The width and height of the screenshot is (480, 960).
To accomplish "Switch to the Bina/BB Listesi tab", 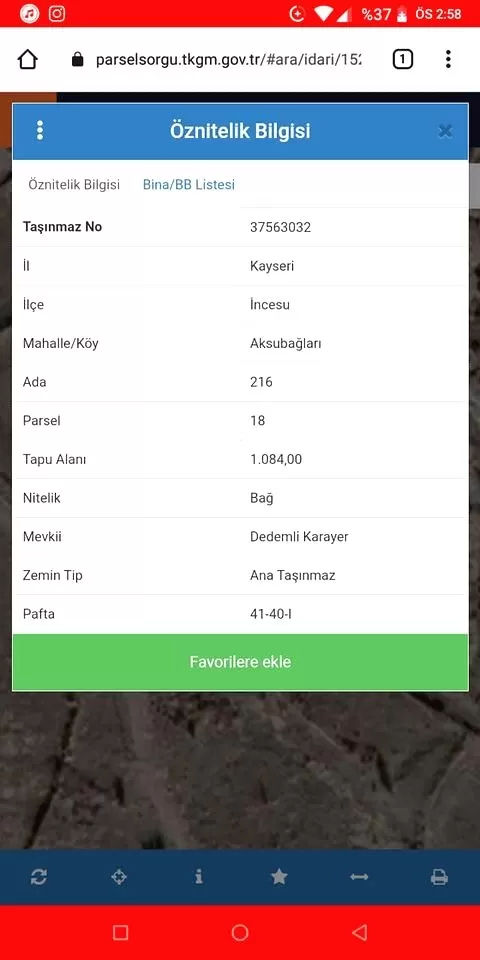I will click(x=189, y=184).
